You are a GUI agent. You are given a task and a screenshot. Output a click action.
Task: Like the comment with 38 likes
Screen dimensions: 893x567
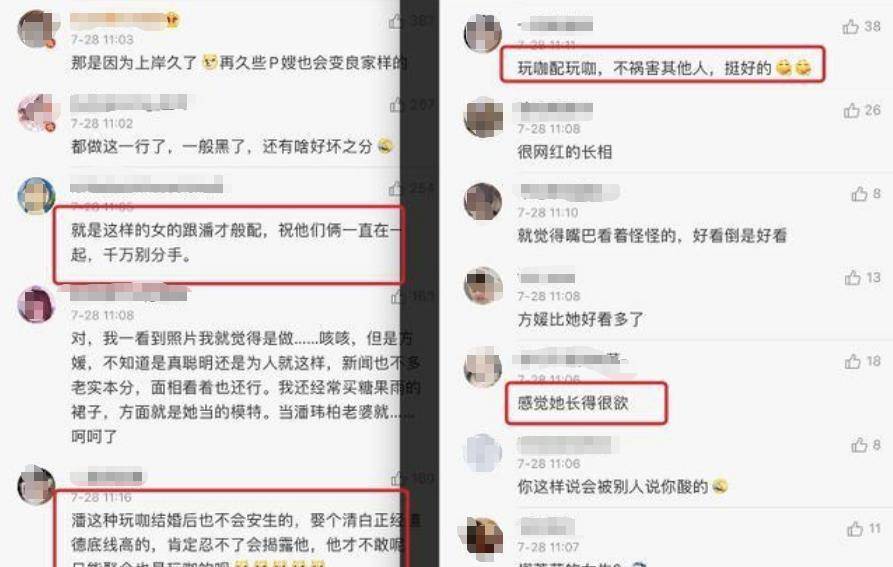coord(850,26)
